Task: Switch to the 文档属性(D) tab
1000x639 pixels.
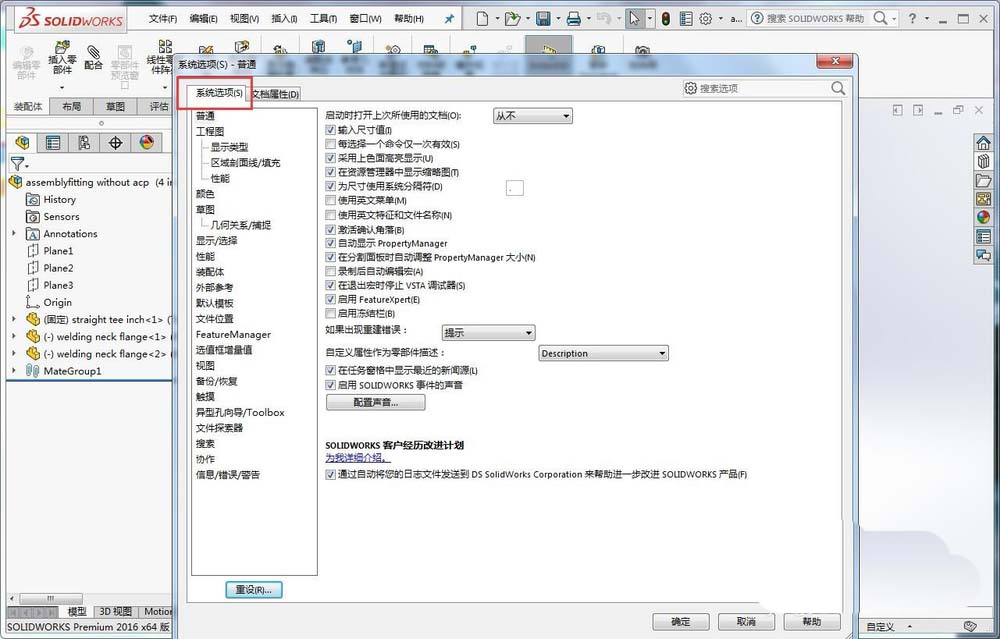Action: pos(275,94)
